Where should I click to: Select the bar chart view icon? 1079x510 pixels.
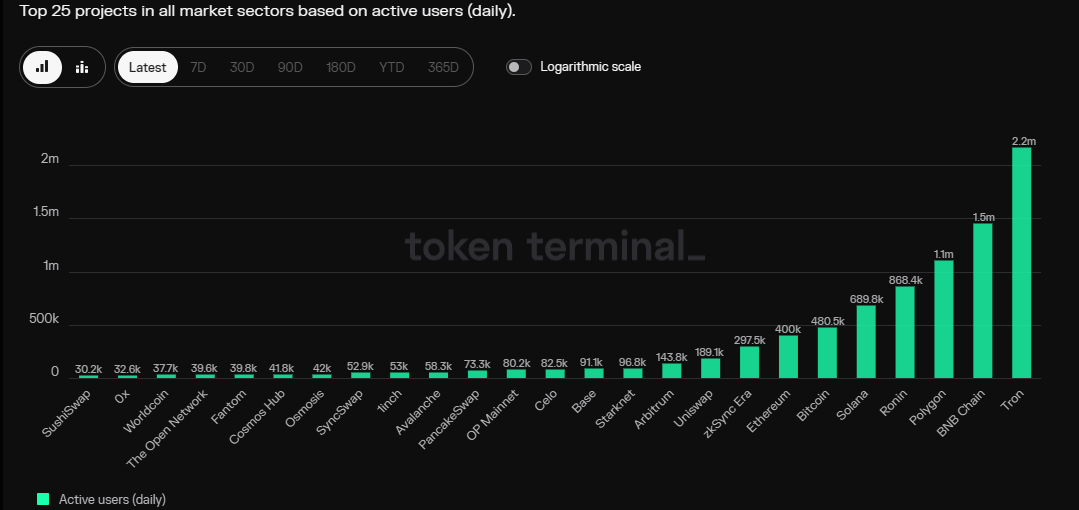pyautogui.click(x=42, y=67)
